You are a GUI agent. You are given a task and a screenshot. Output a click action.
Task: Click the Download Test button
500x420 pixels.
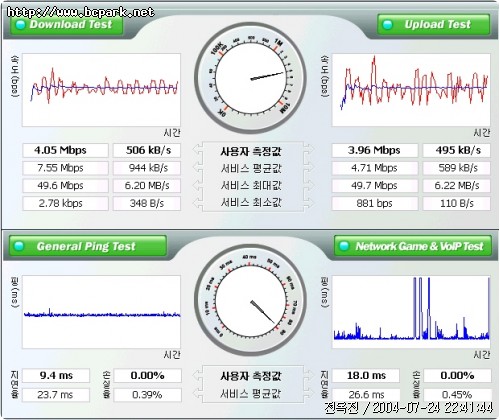(x=67, y=24)
